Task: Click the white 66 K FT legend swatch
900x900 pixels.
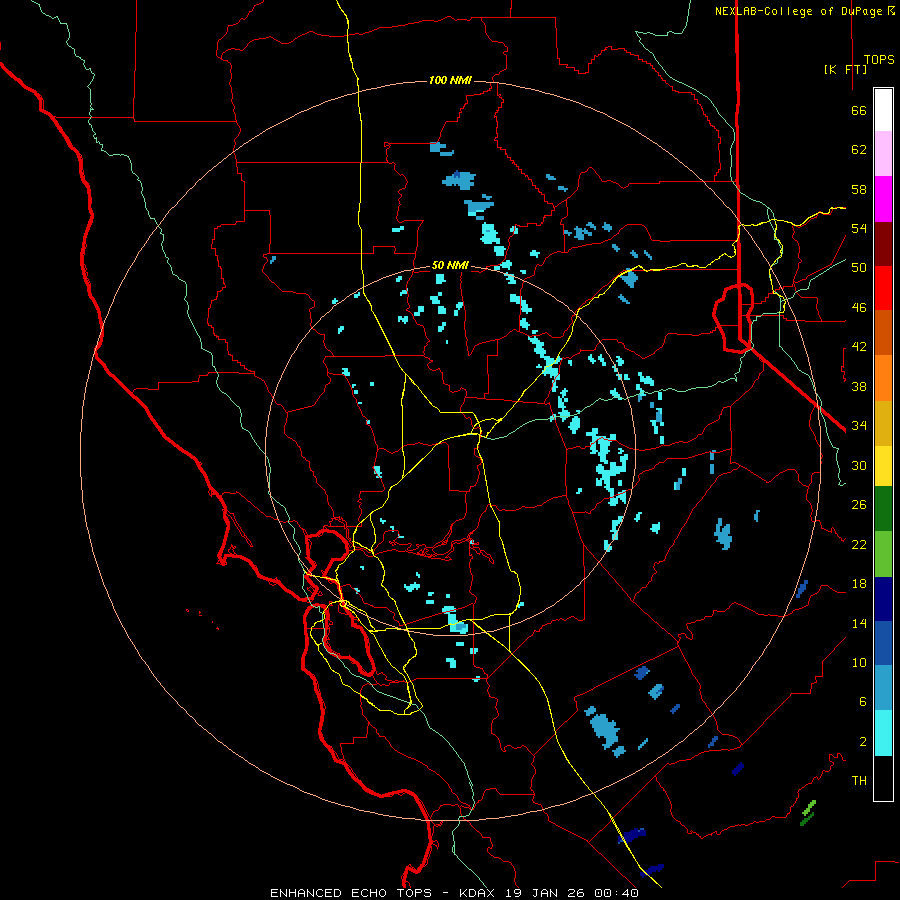Action: (x=883, y=110)
